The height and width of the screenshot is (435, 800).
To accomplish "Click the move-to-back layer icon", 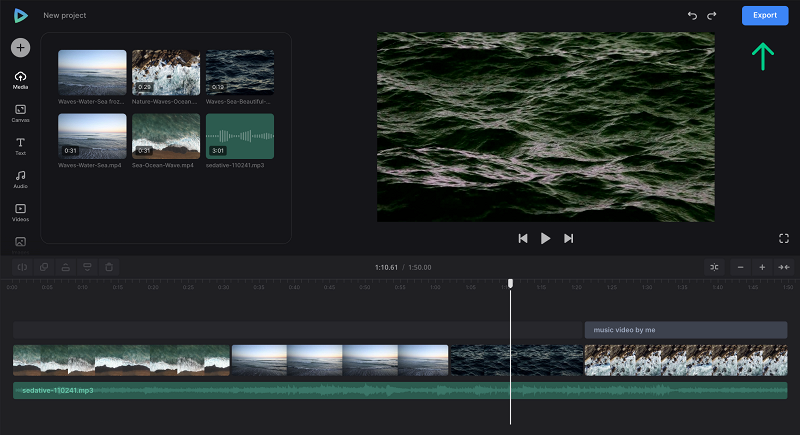I will (x=87, y=267).
